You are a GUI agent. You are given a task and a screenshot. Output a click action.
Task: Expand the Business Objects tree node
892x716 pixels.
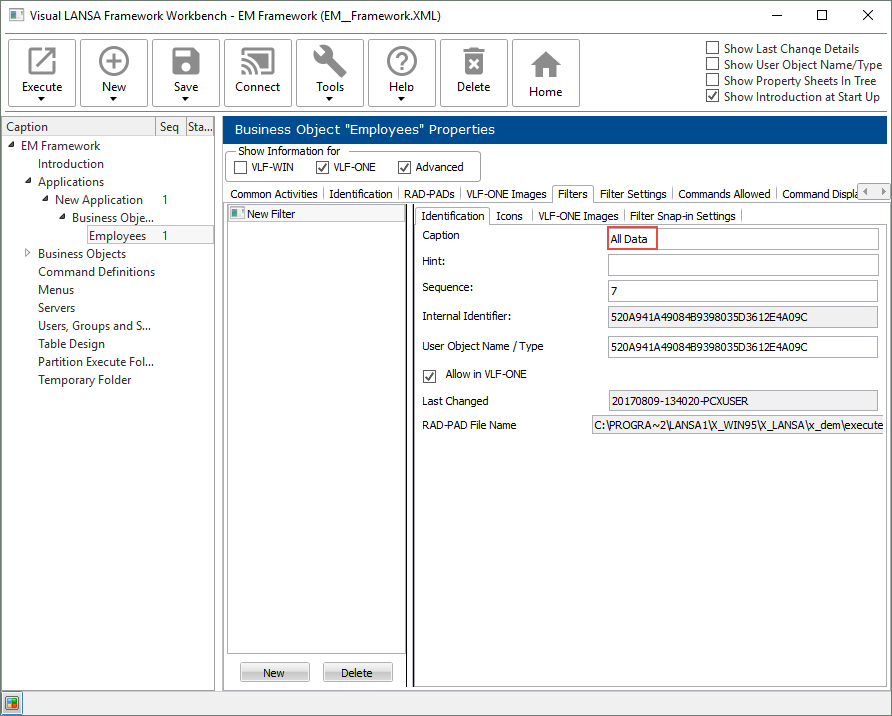(x=27, y=253)
